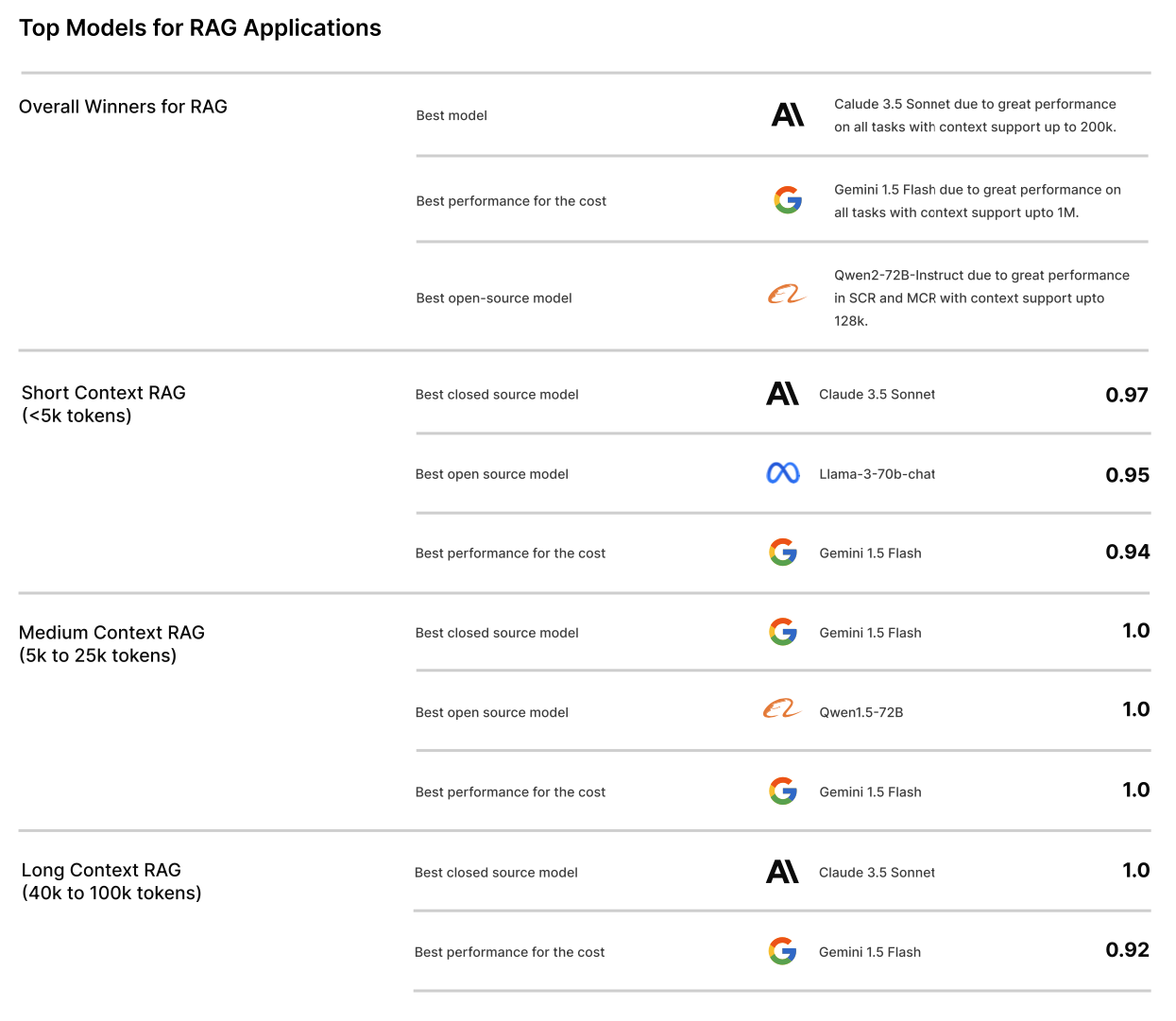The image size is (1176, 1021).
Task: Click the 0.94 score value
Action: [x=1128, y=552]
